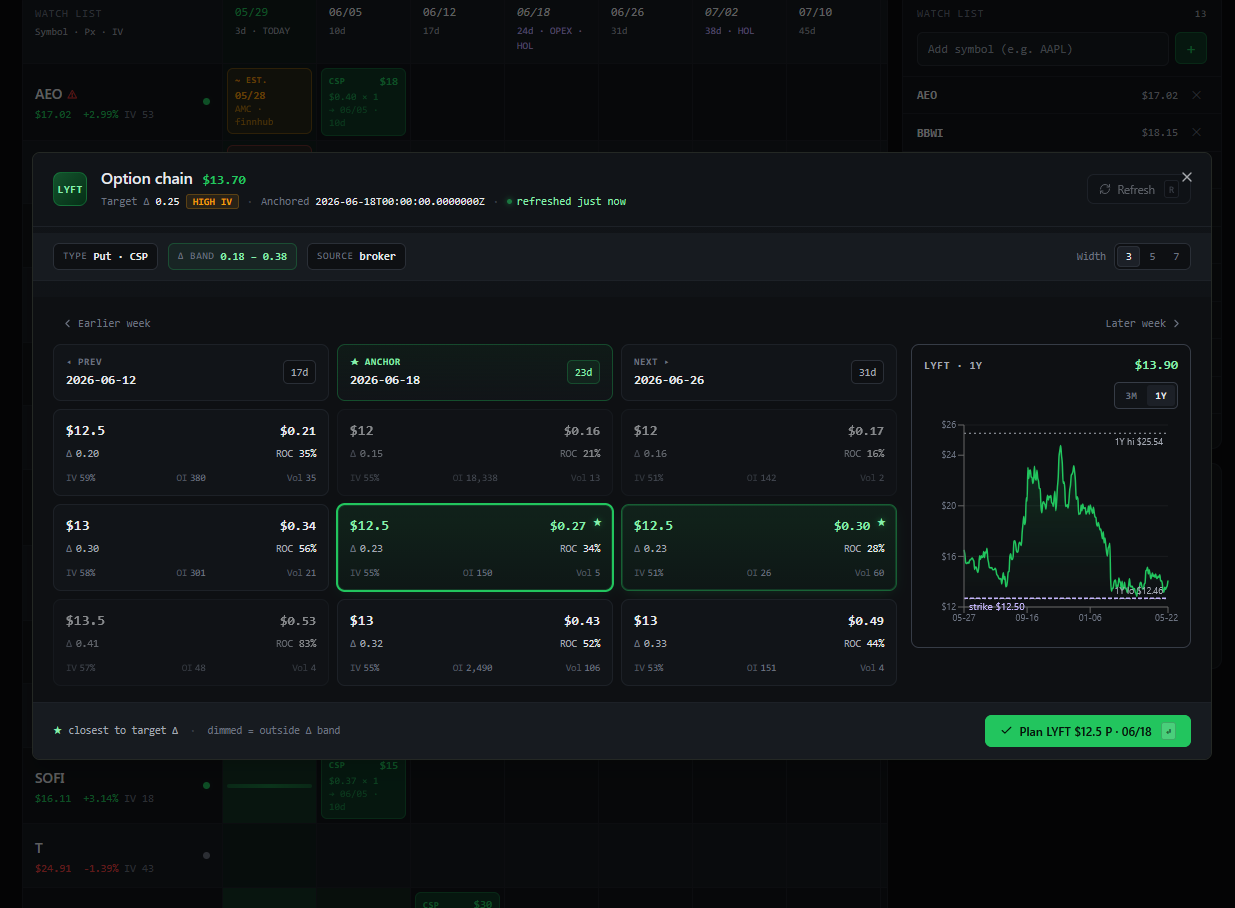The image size is (1235, 908).
Task: Click the AEO symbol in the calendar
Action: 49,94
